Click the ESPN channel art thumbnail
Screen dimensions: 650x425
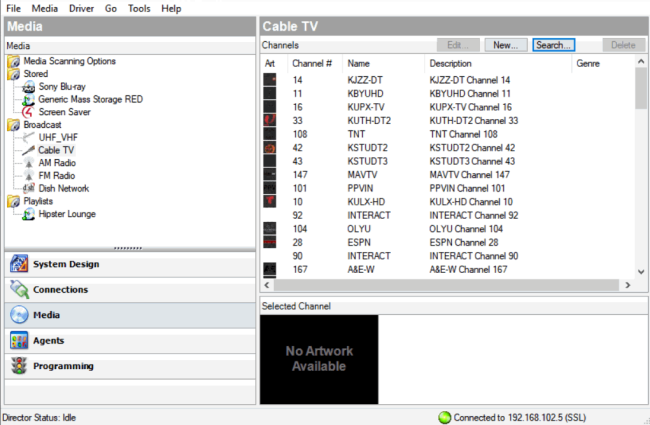[269, 242]
